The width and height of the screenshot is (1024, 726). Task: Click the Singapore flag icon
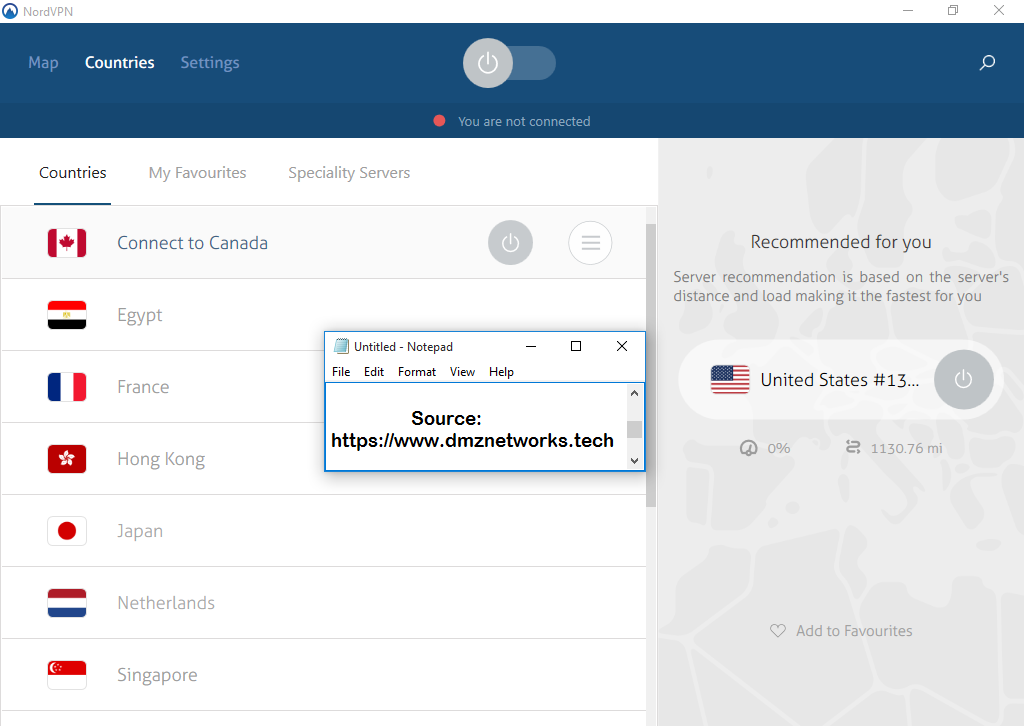(67, 675)
